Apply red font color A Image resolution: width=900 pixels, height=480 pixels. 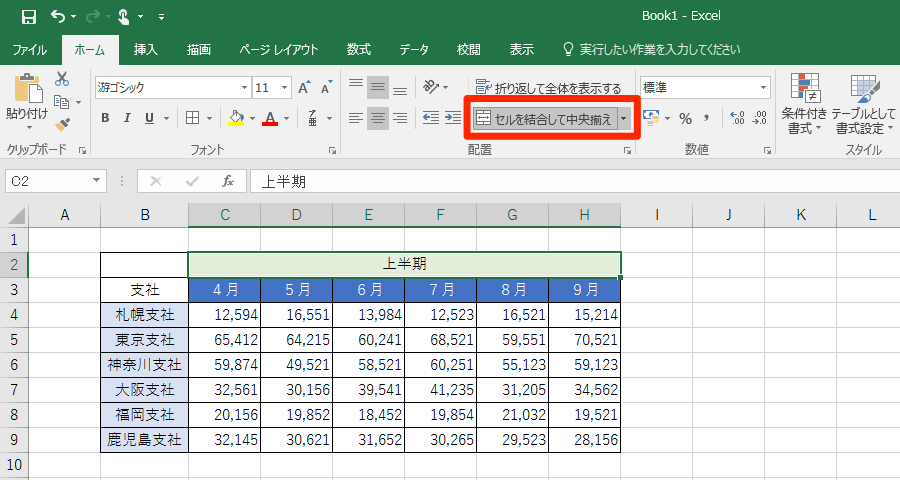270,118
